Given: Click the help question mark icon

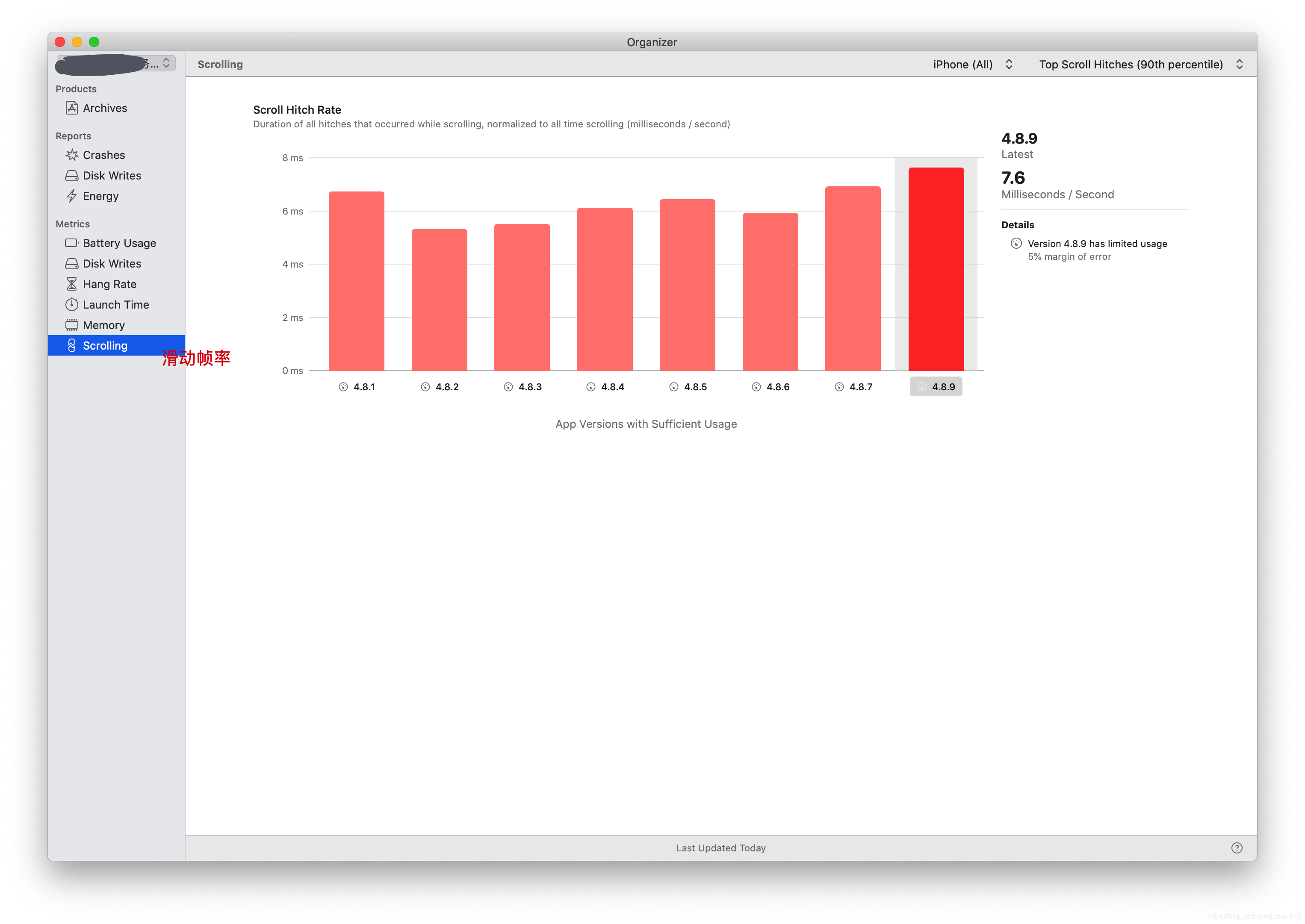Looking at the screenshot, I should (x=1236, y=848).
